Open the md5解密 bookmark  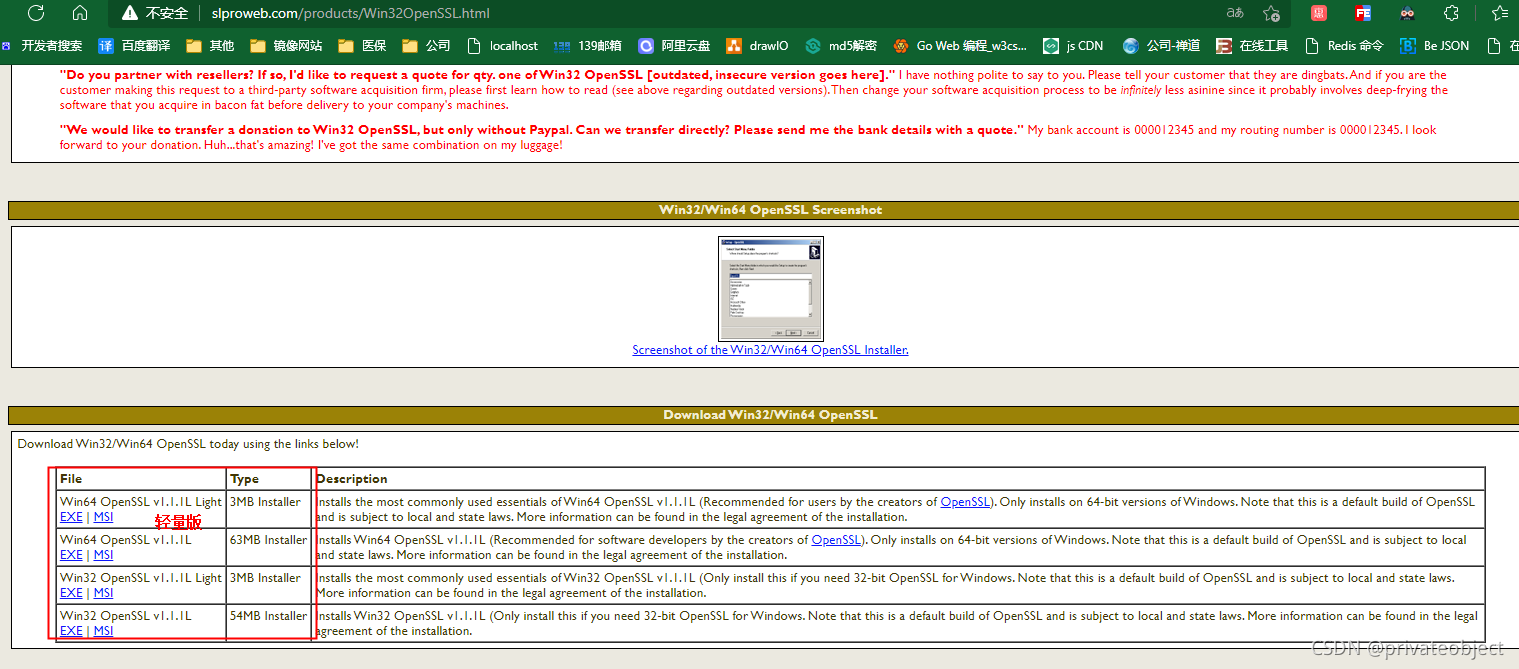point(841,46)
